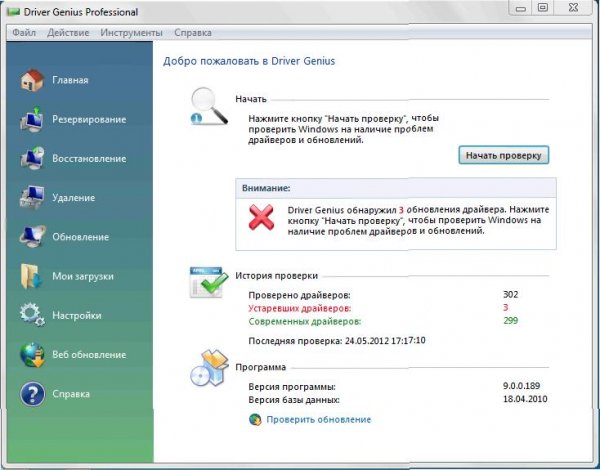The width and height of the screenshot is (600, 470).
Task: Click database date 18.04.2010
Action: click(525, 399)
